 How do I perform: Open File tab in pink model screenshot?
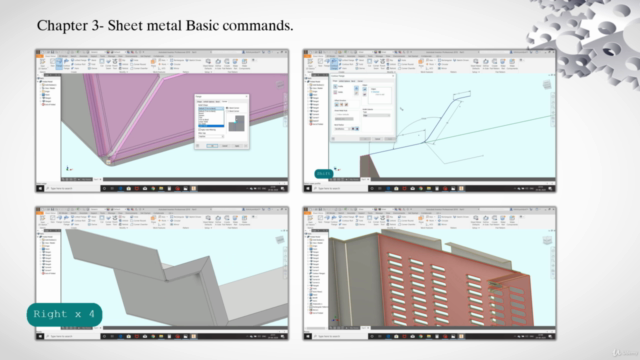click(41, 56)
